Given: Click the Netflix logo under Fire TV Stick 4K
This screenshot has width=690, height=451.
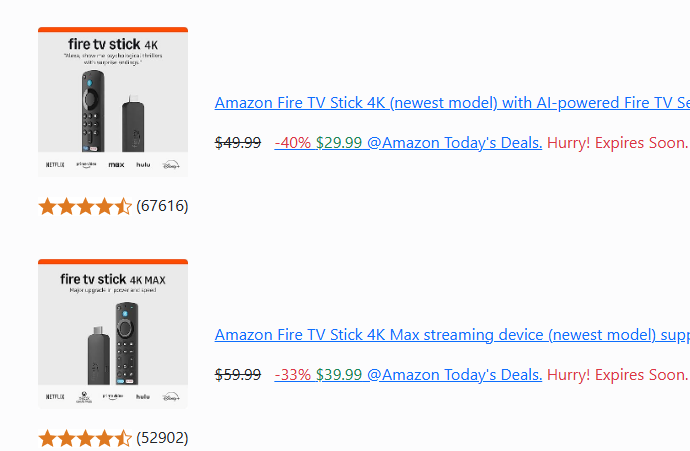Looking at the screenshot, I should point(55,165).
